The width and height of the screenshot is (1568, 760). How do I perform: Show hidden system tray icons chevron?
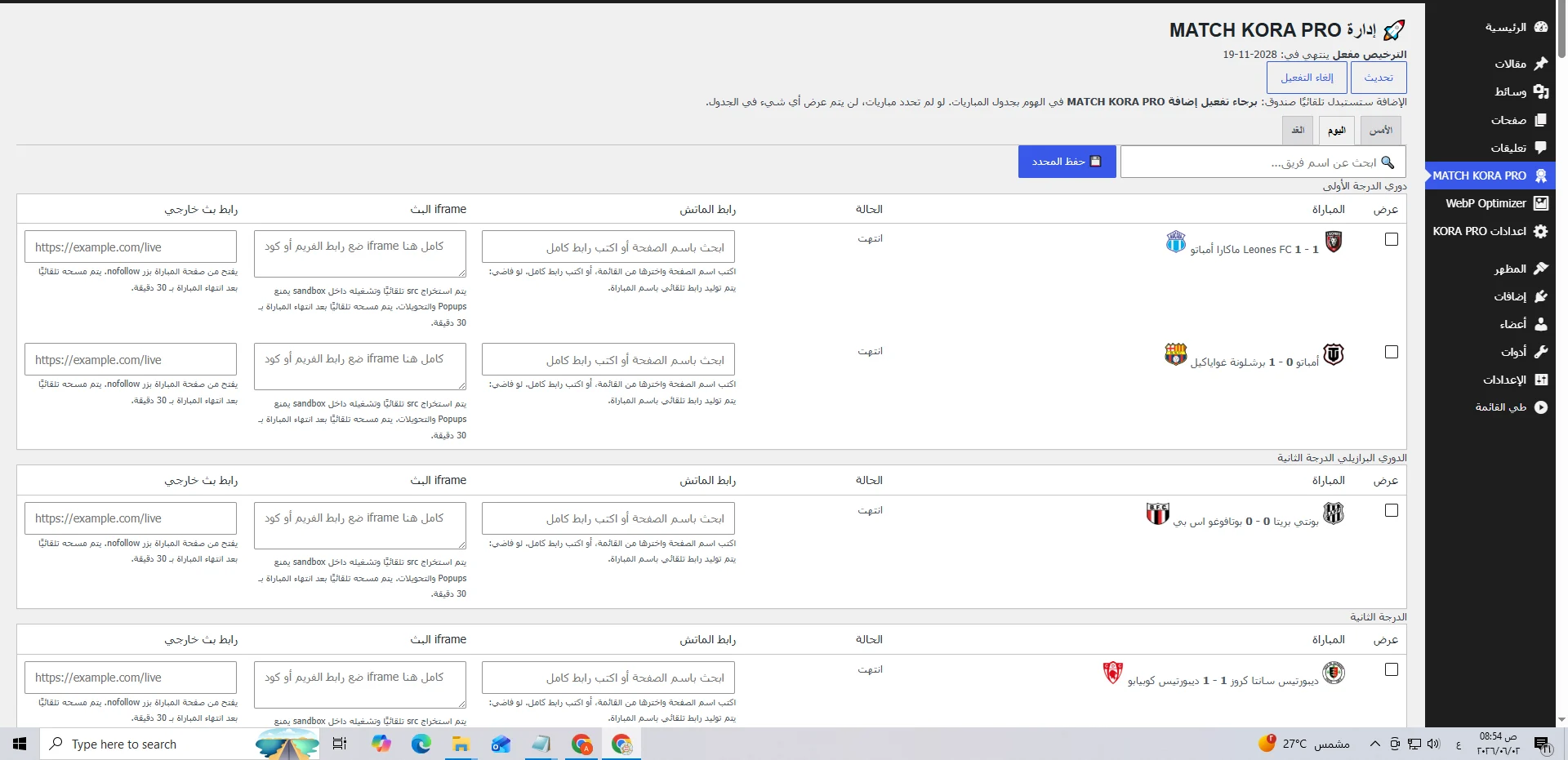pos(1375,744)
